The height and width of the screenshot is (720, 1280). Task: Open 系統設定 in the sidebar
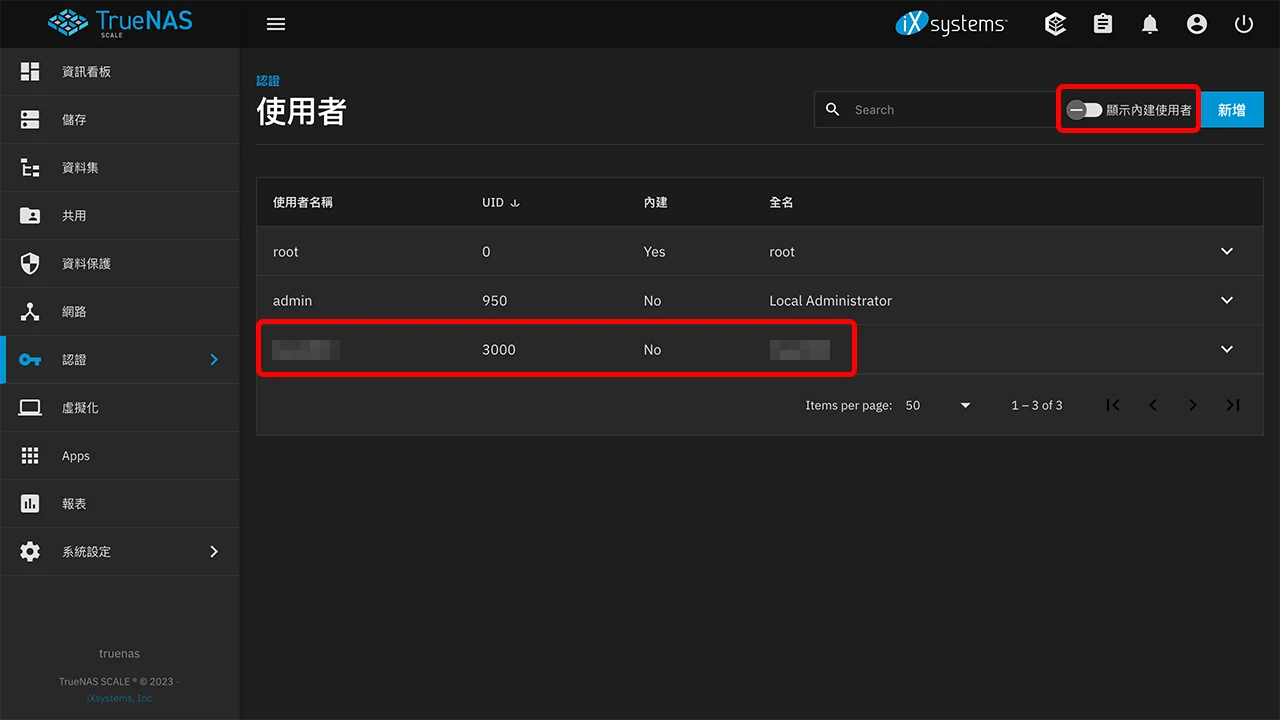(29, 551)
